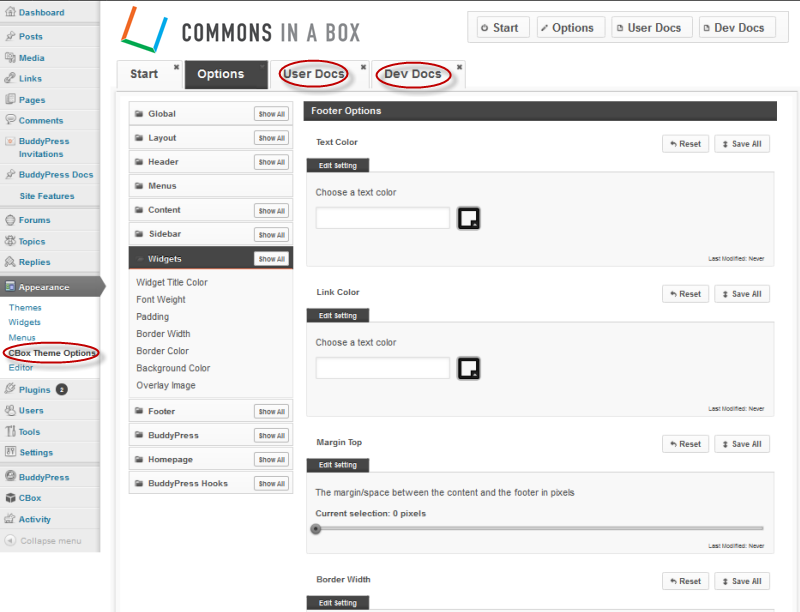Select Widget Title Color option
This screenshot has height=612, width=800.
172,282
